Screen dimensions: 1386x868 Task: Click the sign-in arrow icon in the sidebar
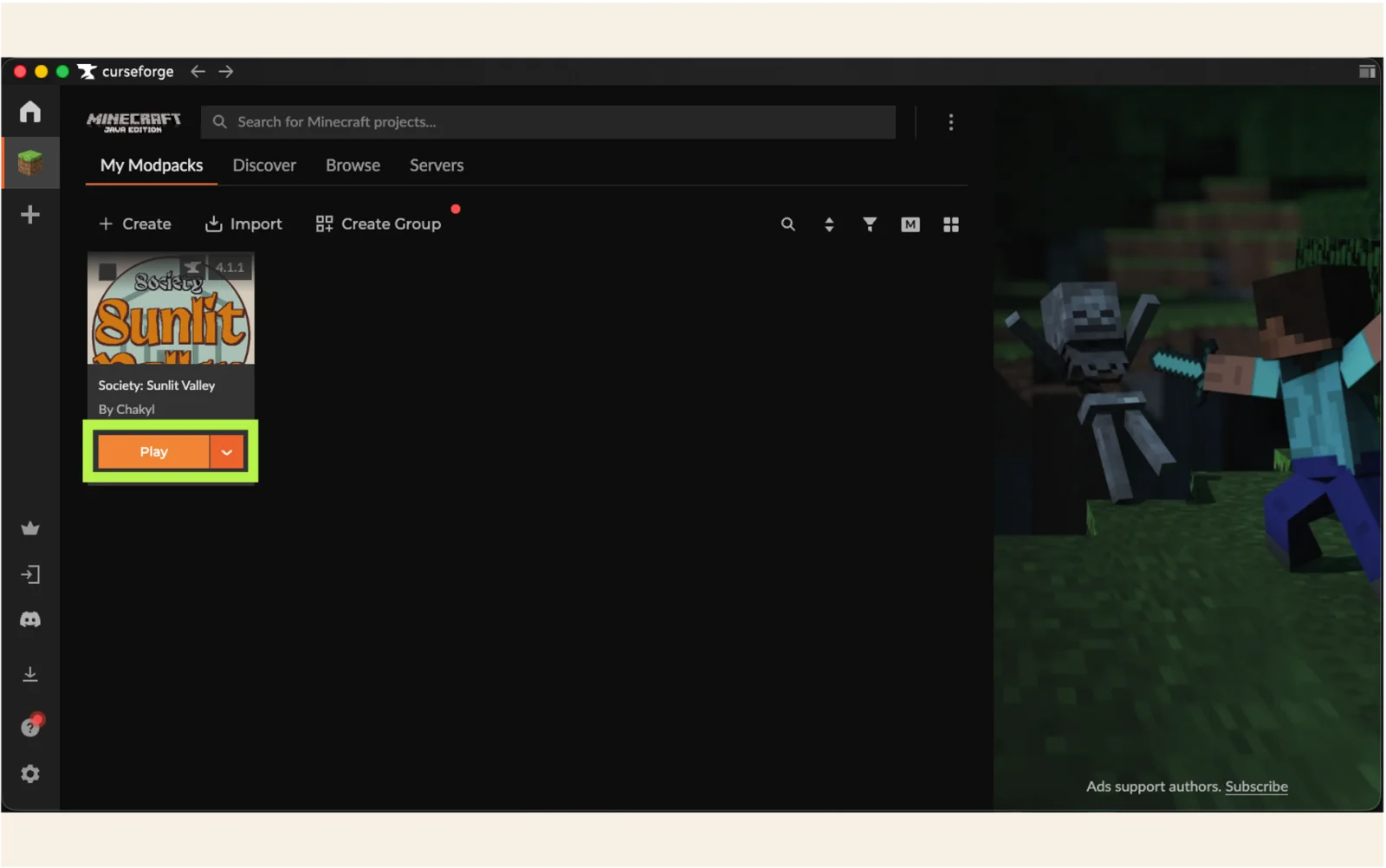[x=30, y=574]
